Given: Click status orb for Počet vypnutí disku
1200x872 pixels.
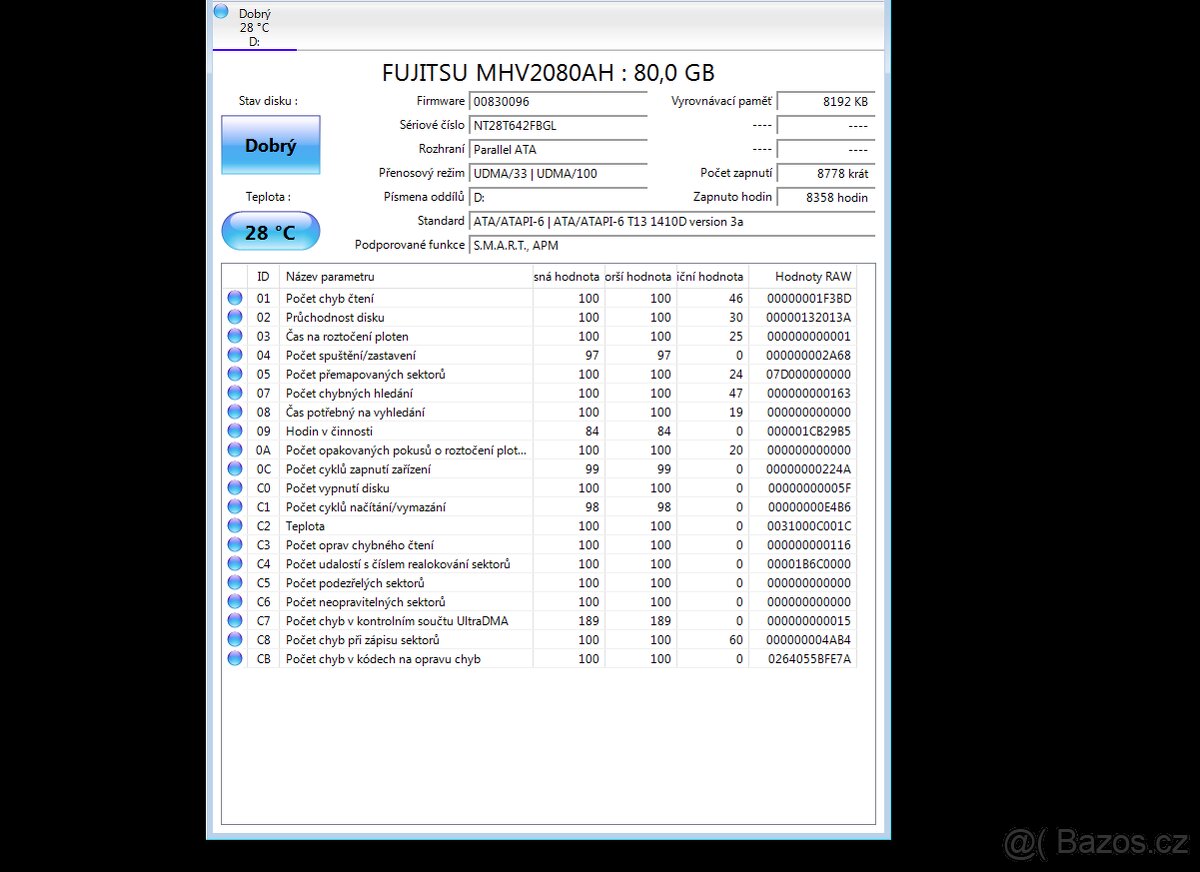Looking at the screenshot, I should (x=235, y=488).
